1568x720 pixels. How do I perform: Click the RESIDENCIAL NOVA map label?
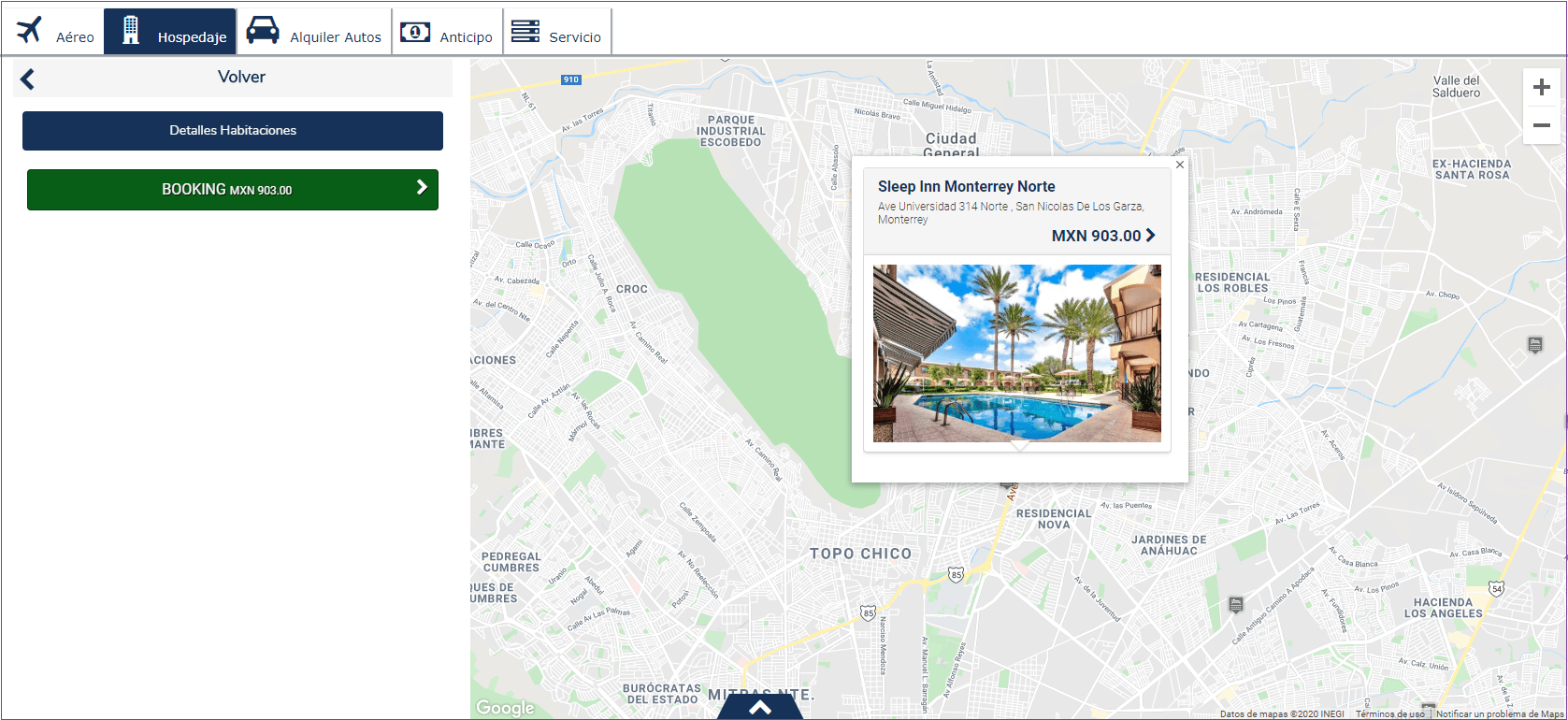[1054, 519]
